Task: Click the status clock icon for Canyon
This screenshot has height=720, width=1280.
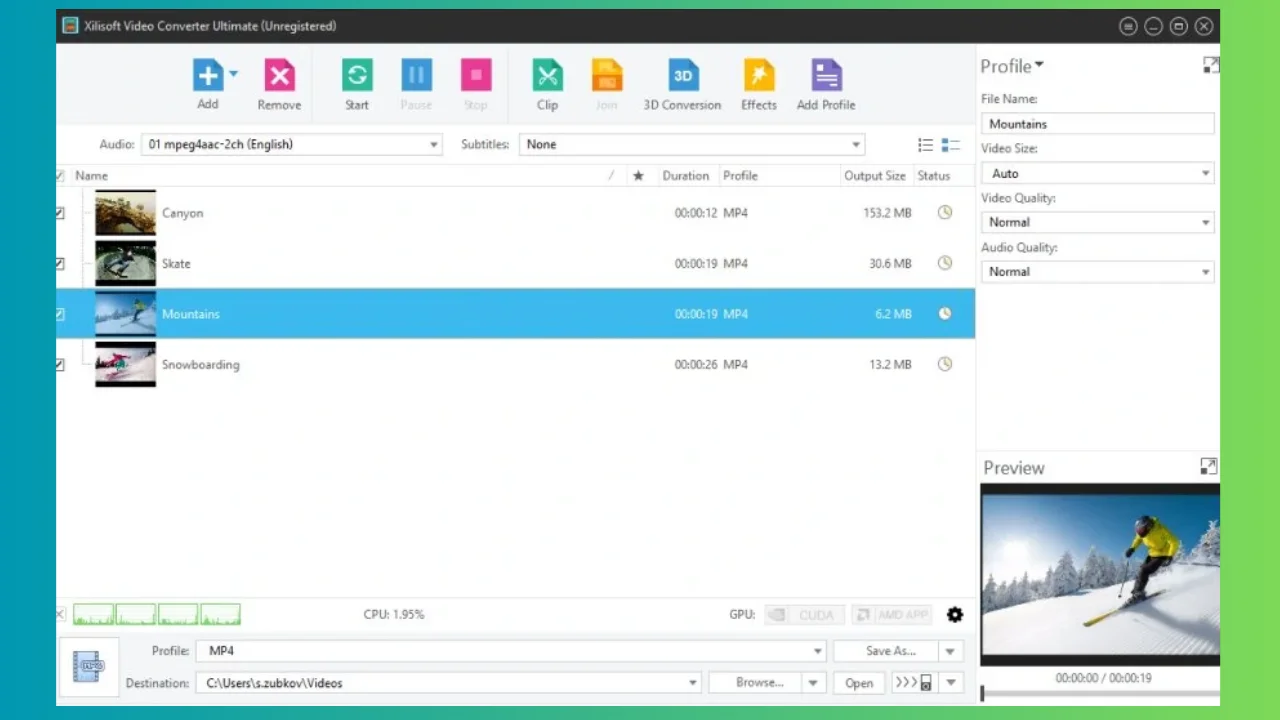Action: [945, 212]
